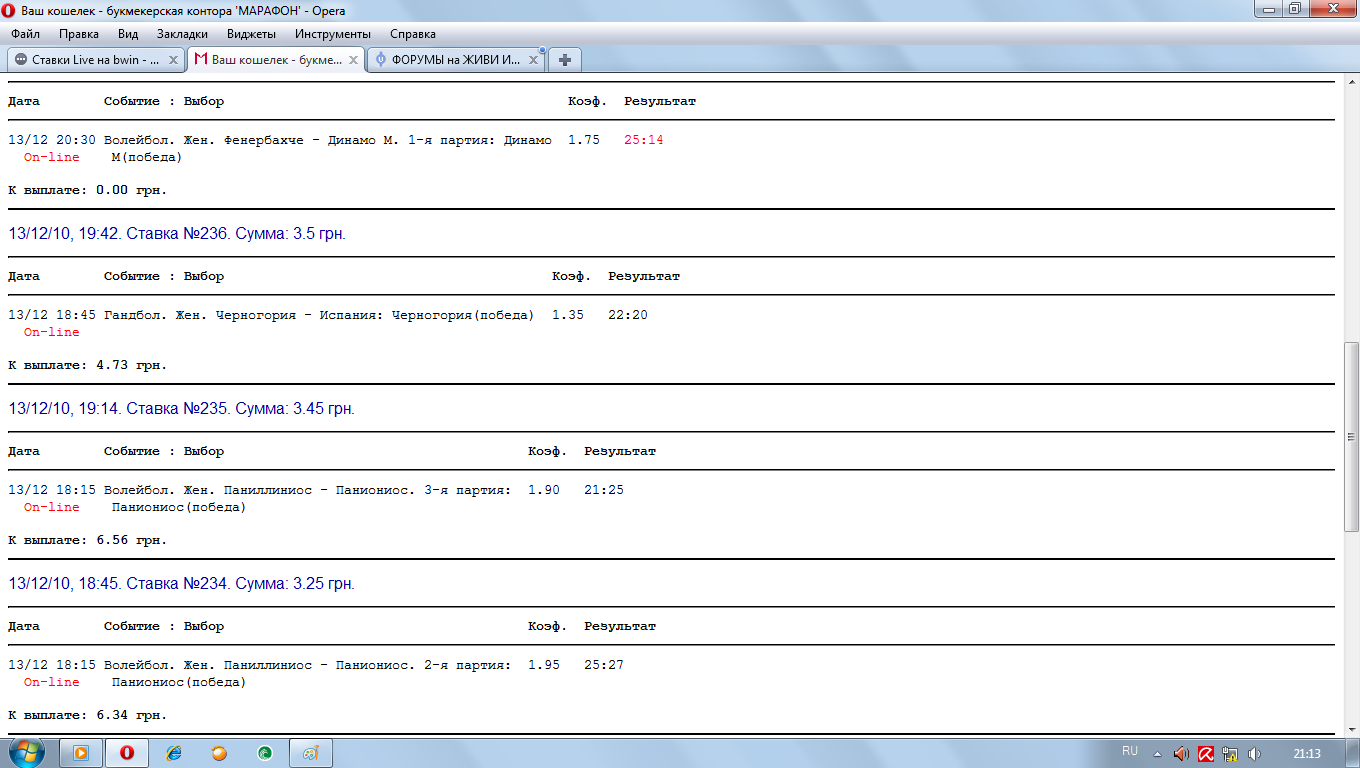Click the 21:25 result value
This screenshot has height=768, width=1360.
click(x=604, y=490)
